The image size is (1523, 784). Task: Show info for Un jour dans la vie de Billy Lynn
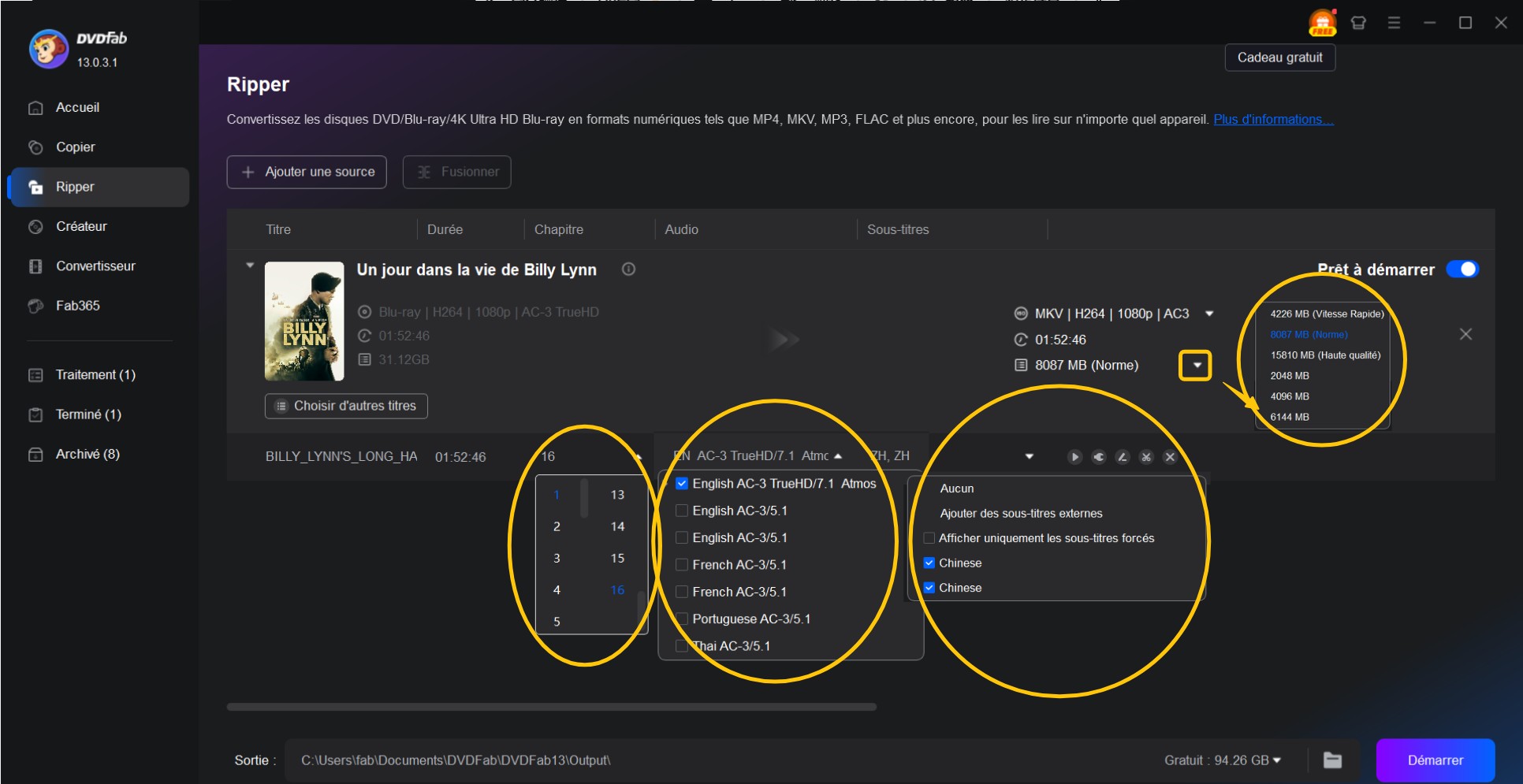point(628,269)
